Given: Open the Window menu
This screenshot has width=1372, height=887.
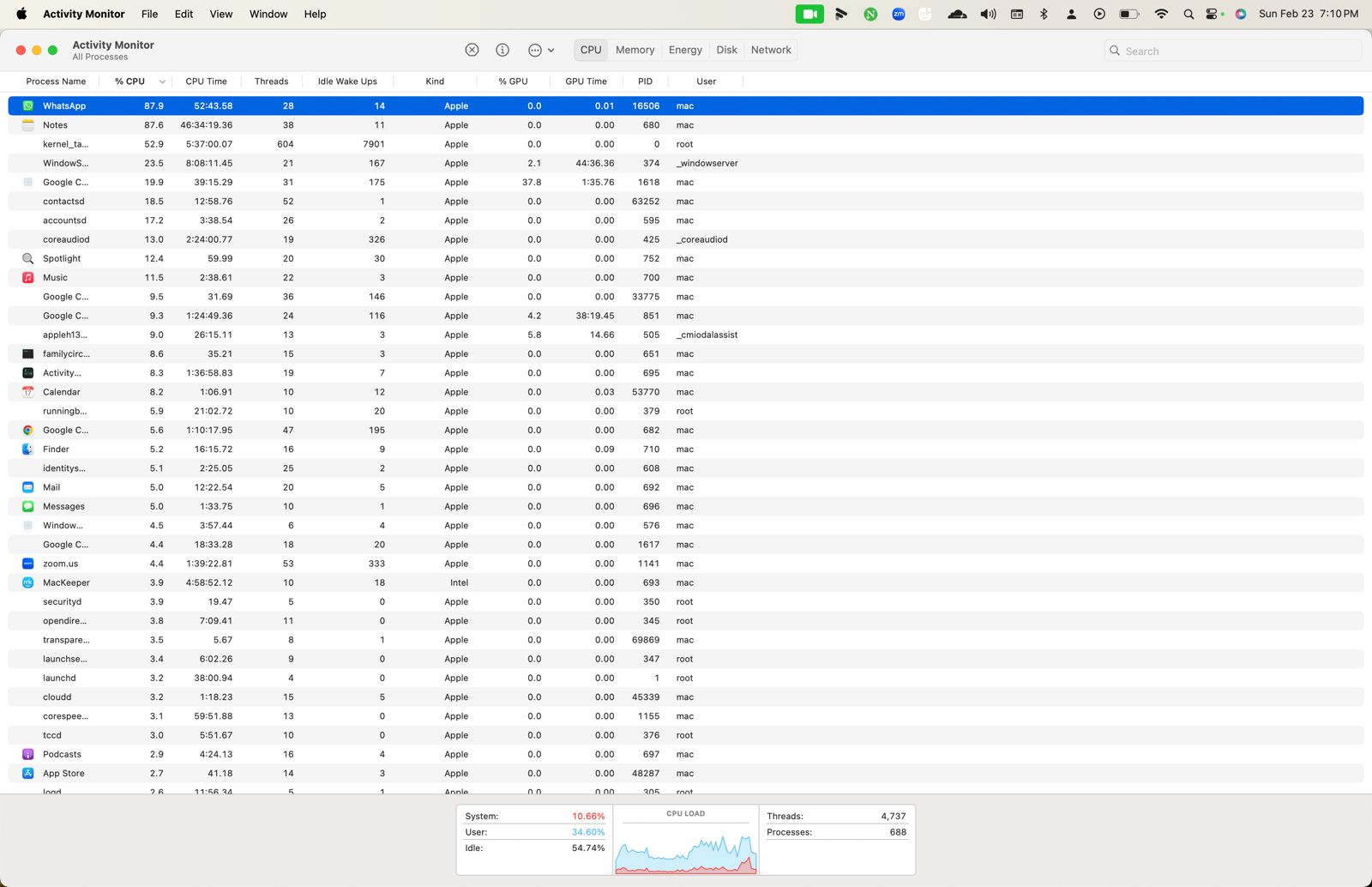Looking at the screenshot, I should [x=268, y=14].
